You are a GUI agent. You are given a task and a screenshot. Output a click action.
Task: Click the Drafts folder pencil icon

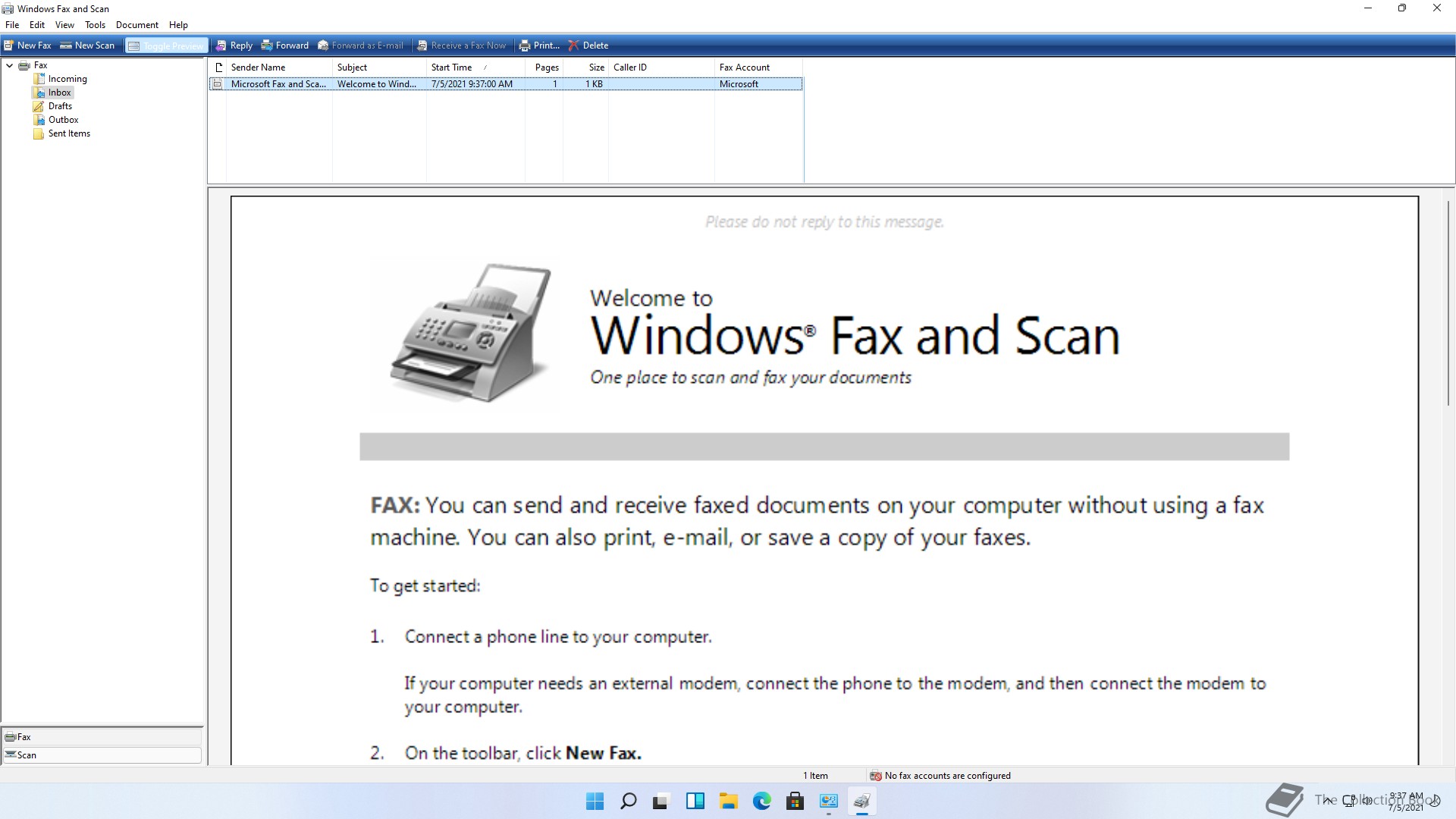(x=39, y=106)
